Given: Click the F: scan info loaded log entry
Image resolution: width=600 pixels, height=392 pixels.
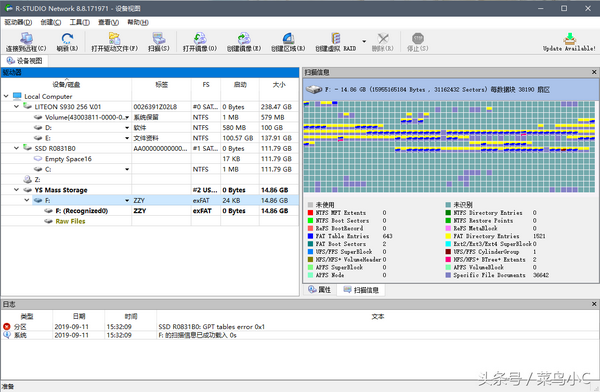Looking at the screenshot, I should click(300, 335).
